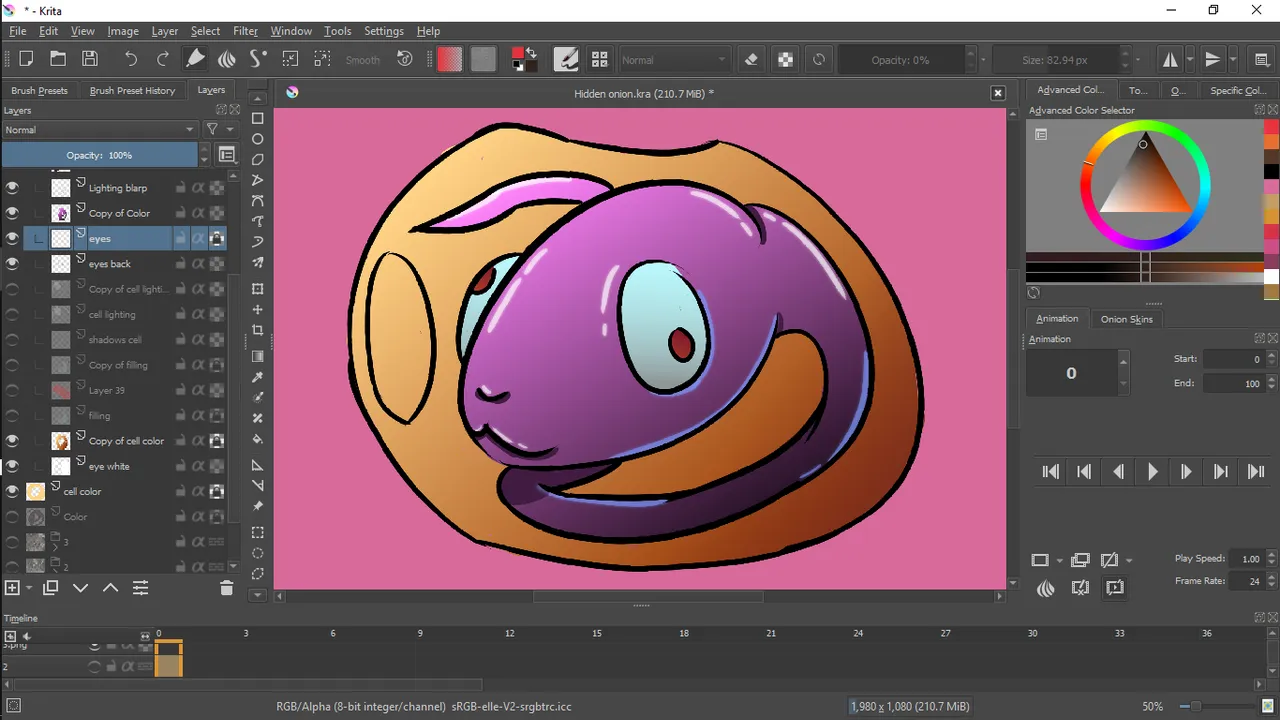The width and height of the screenshot is (1280, 720).
Task: Select the shadows cell layer
Action: [115, 339]
